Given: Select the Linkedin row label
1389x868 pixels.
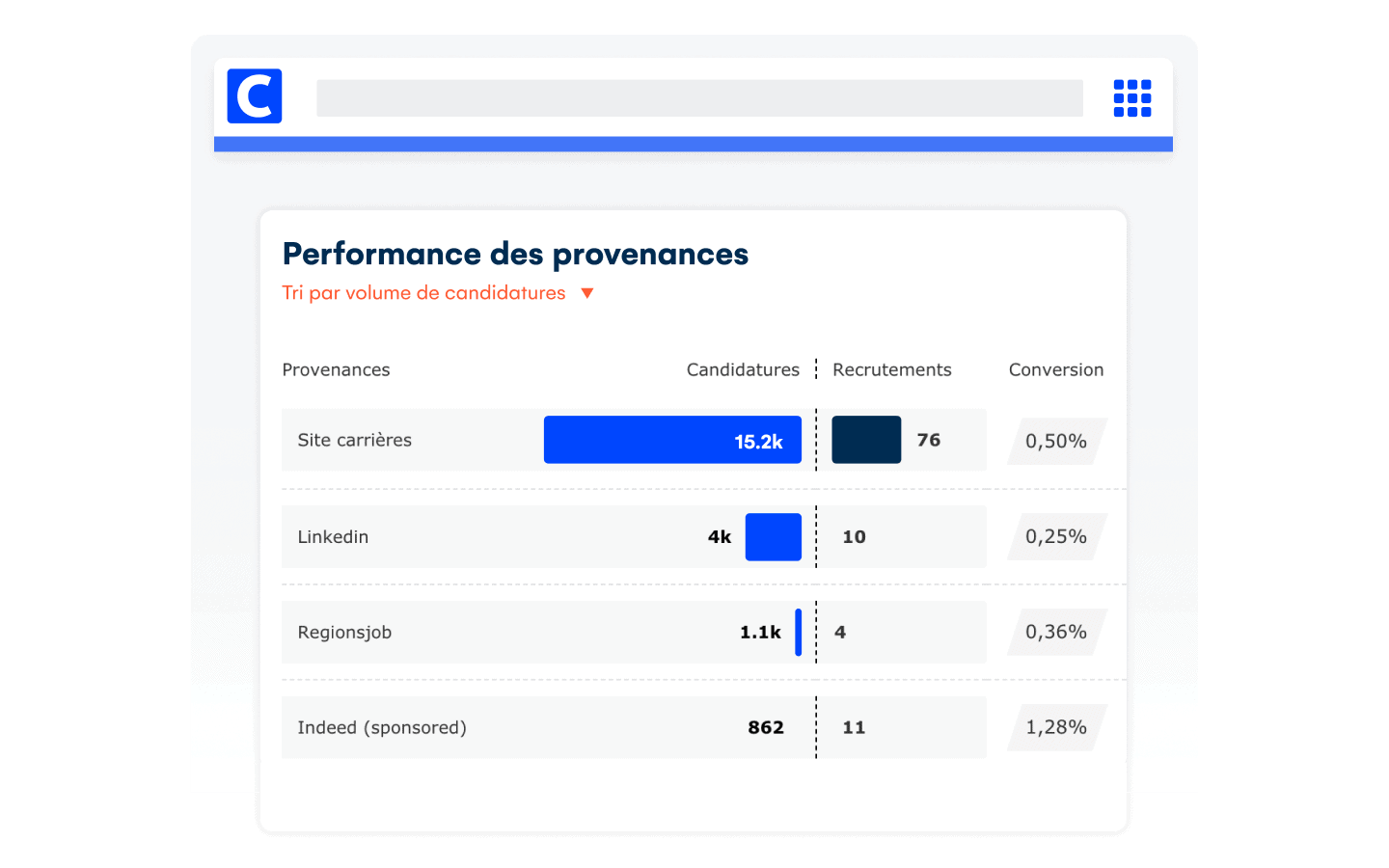Looking at the screenshot, I should (x=333, y=537).
